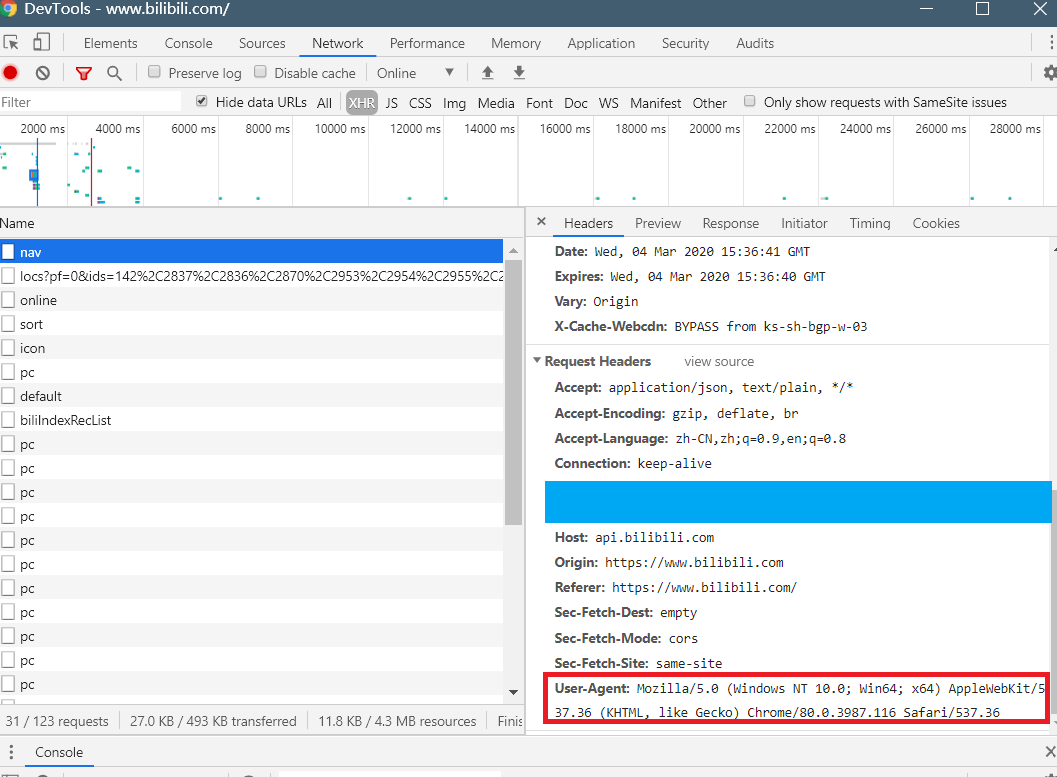Click the Filter text input field

coord(90,102)
